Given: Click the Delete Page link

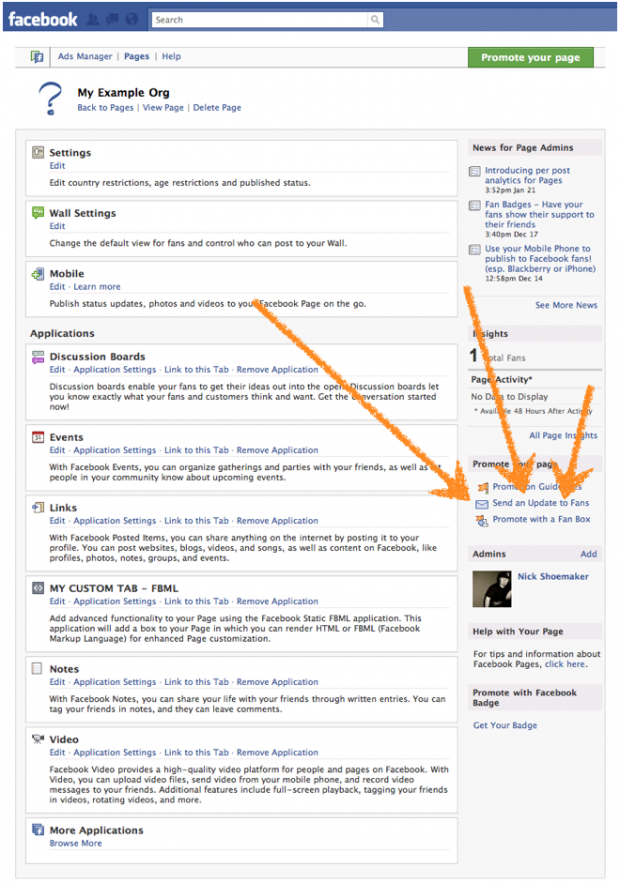Looking at the screenshot, I should (x=217, y=108).
